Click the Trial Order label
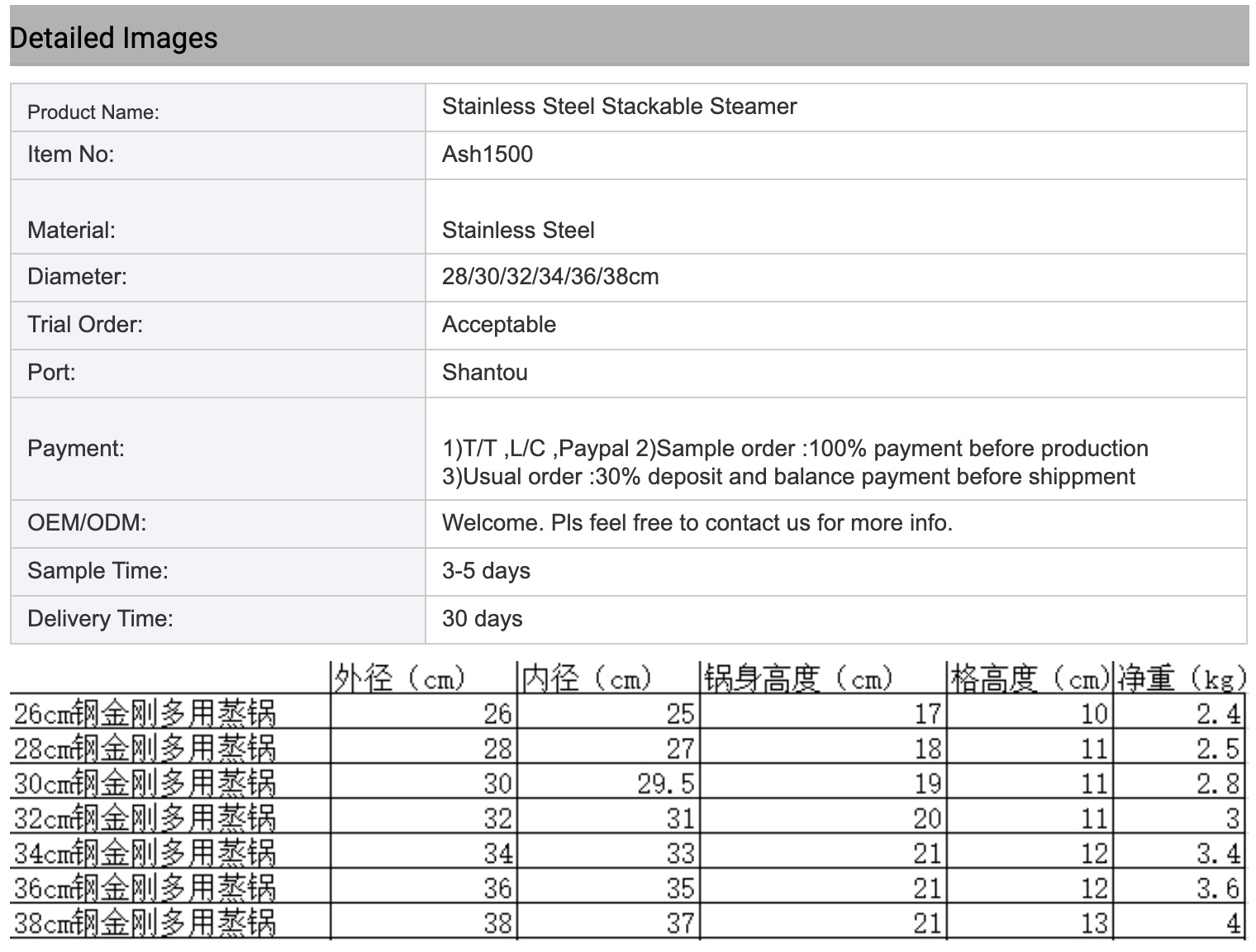Image resolution: width=1256 pixels, height=952 pixels. (x=85, y=324)
